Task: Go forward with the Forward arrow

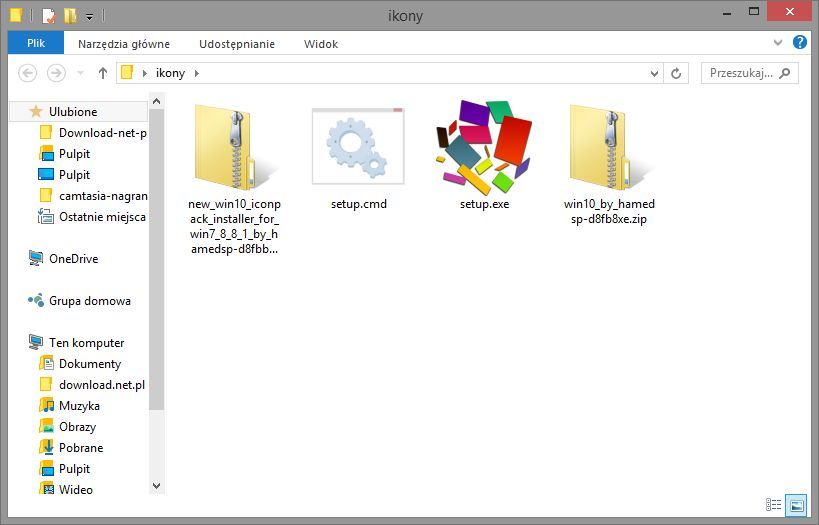Action: pyautogui.click(x=56, y=73)
